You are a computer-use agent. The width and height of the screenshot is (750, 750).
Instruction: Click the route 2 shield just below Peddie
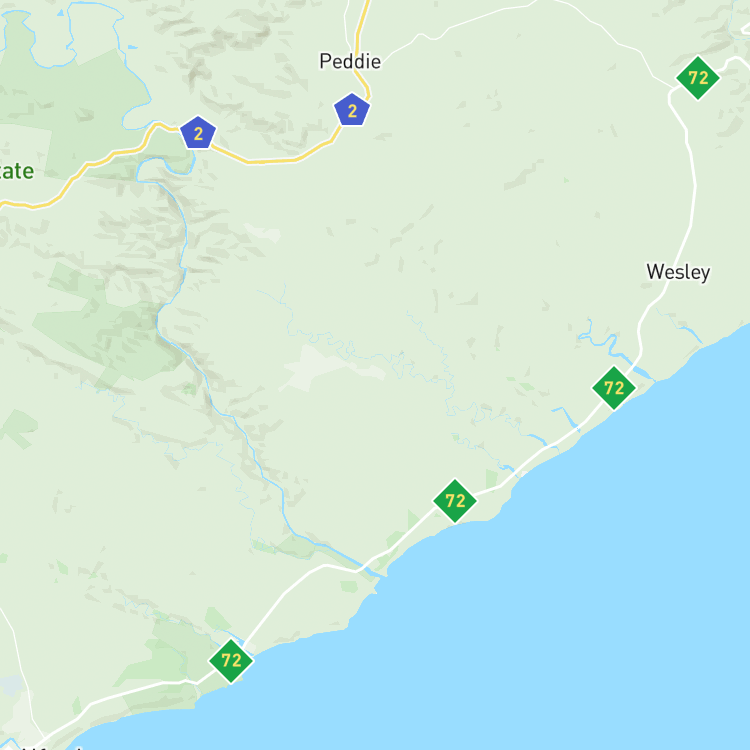click(x=352, y=110)
